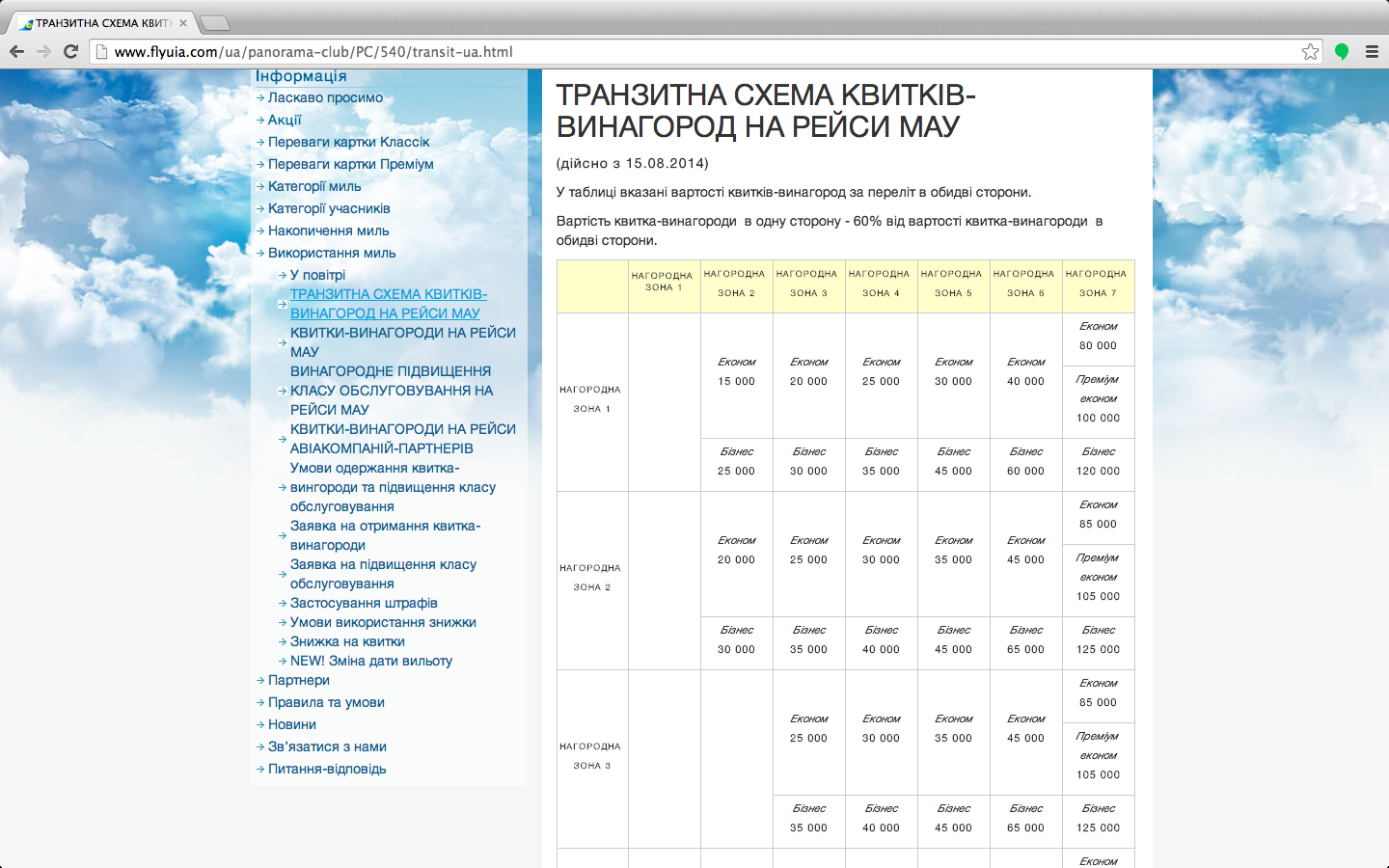
Task: Go to Переваги картки Классік
Action: click(x=349, y=142)
